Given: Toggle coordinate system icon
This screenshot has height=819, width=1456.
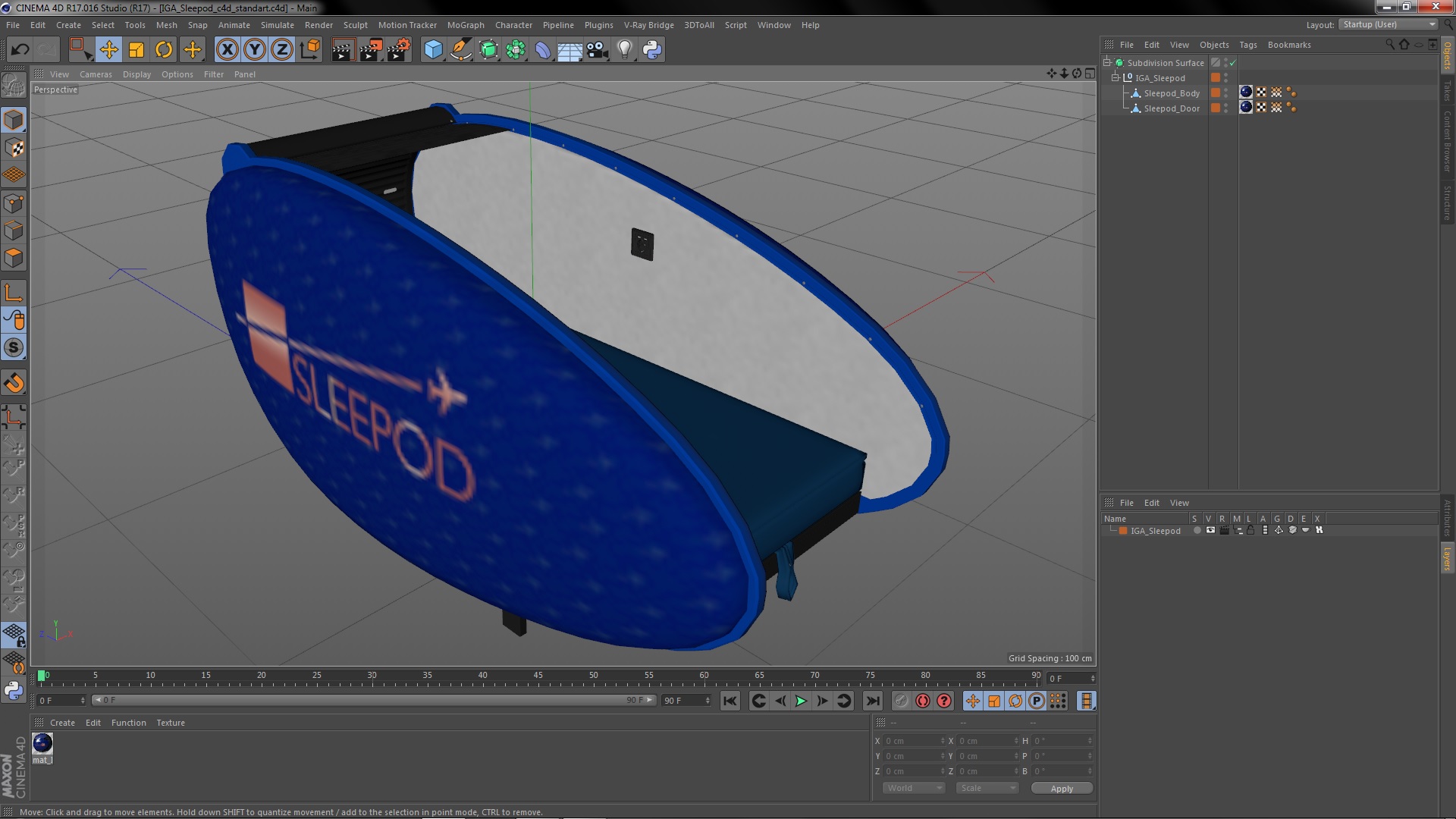Looking at the screenshot, I should point(309,50).
